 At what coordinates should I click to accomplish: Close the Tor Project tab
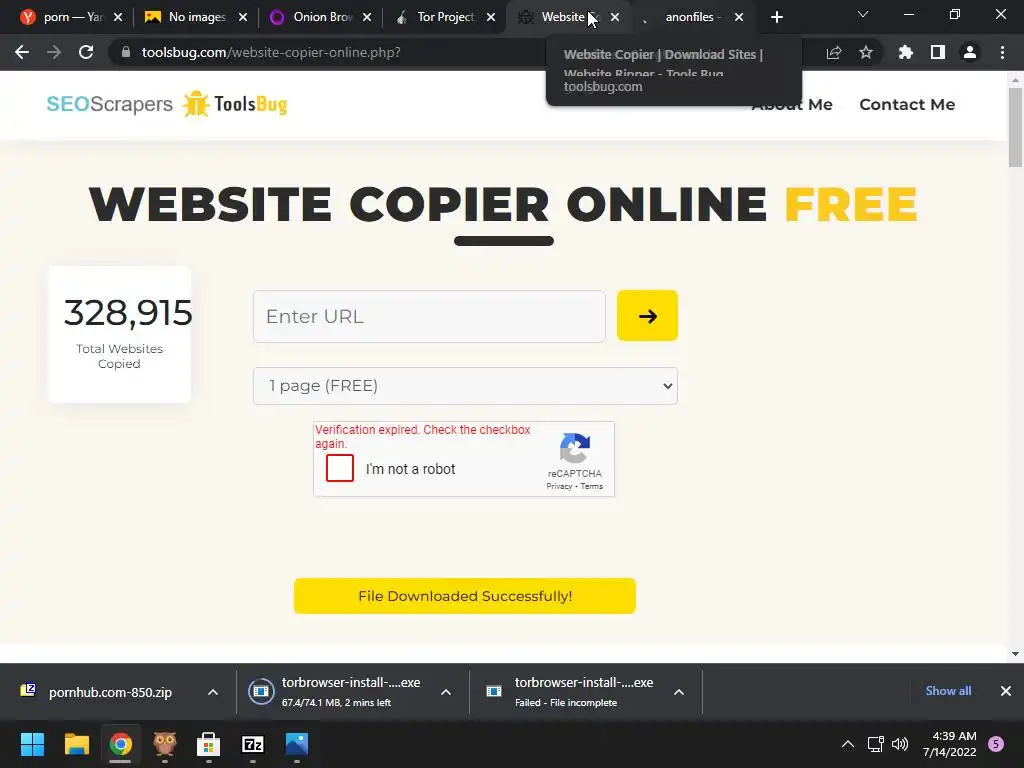(491, 17)
